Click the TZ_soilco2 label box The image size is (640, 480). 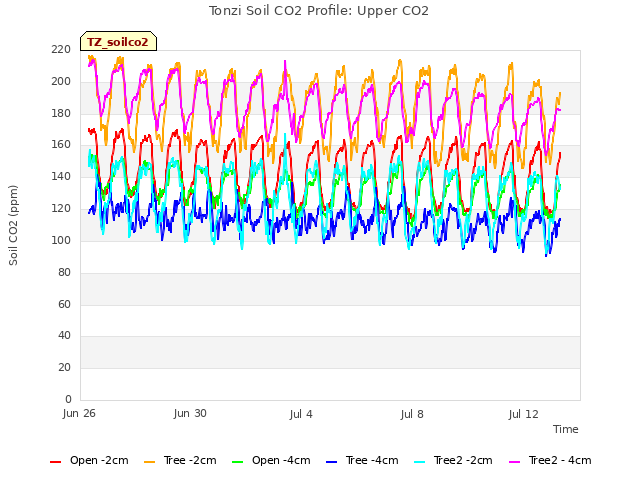click(118, 41)
